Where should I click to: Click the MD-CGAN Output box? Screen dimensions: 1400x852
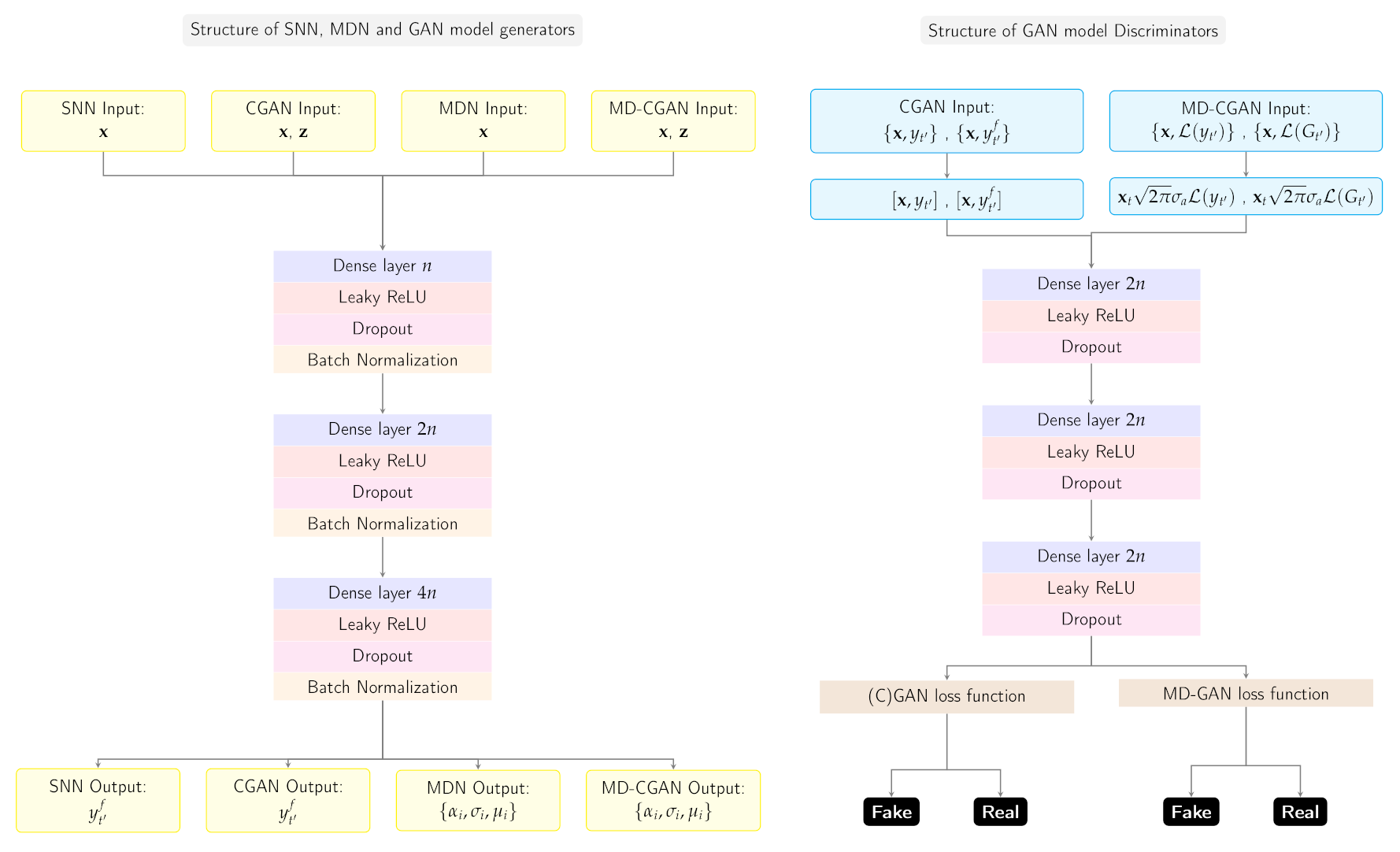click(673, 800)
